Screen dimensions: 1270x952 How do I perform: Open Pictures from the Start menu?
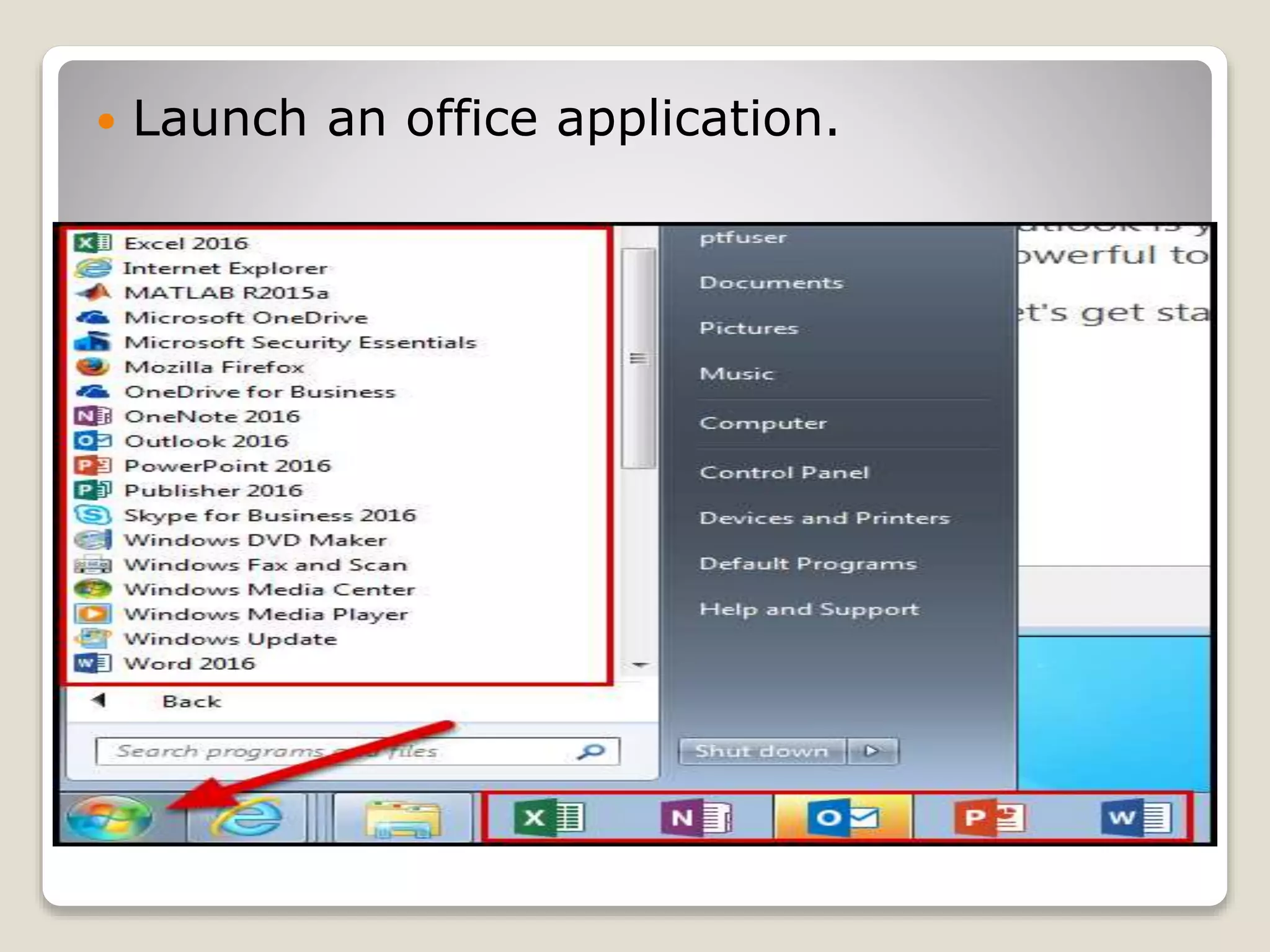pos(748,328)
